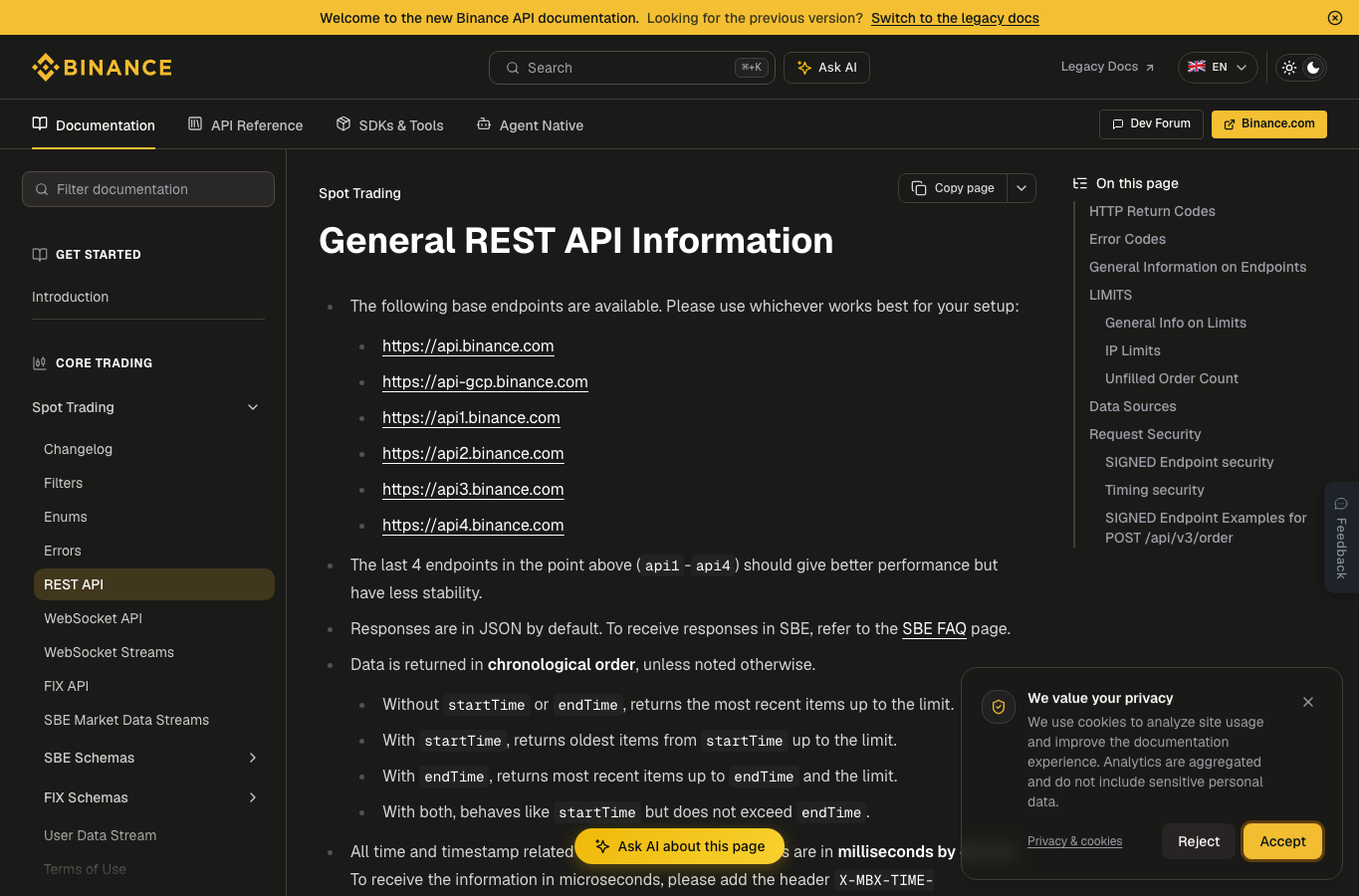Select the API Reference tab
This screenshot has height=896, width=1359.
click(x=245, y=124)
